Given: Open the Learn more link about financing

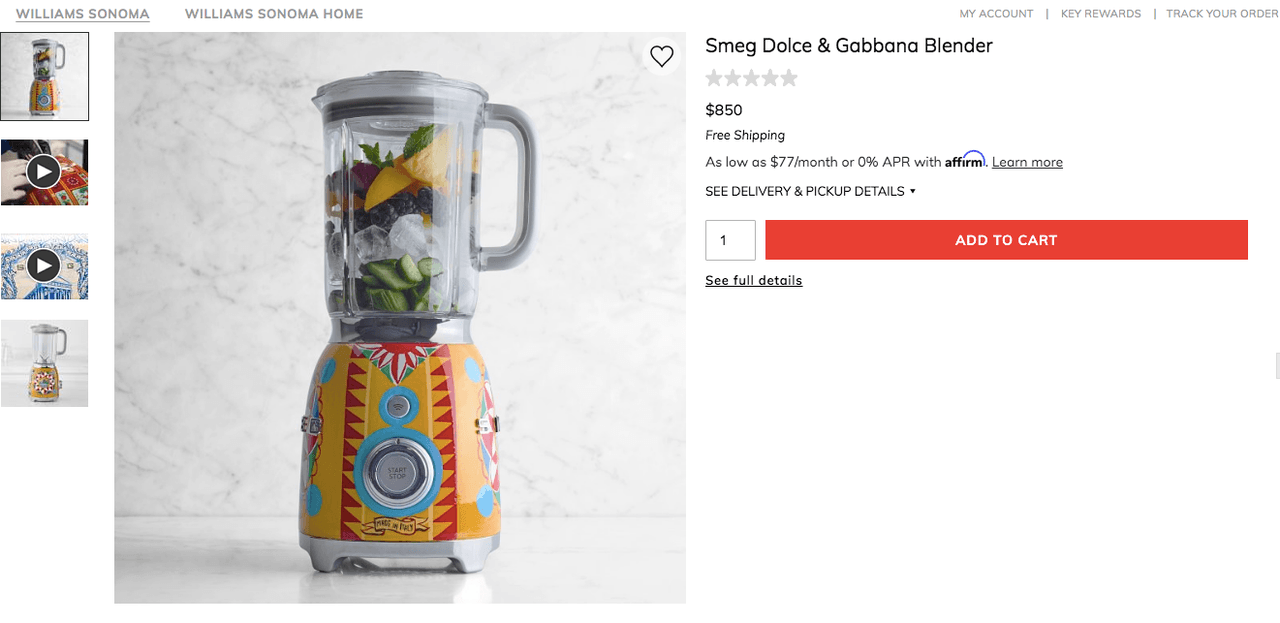Looking at the screenshot, I should pyautogui.click(x=1026, y=161).
